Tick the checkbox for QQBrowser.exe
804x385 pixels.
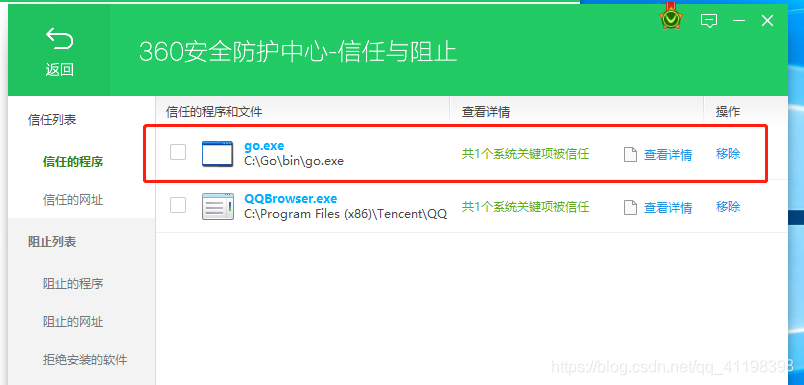point(178,205)
